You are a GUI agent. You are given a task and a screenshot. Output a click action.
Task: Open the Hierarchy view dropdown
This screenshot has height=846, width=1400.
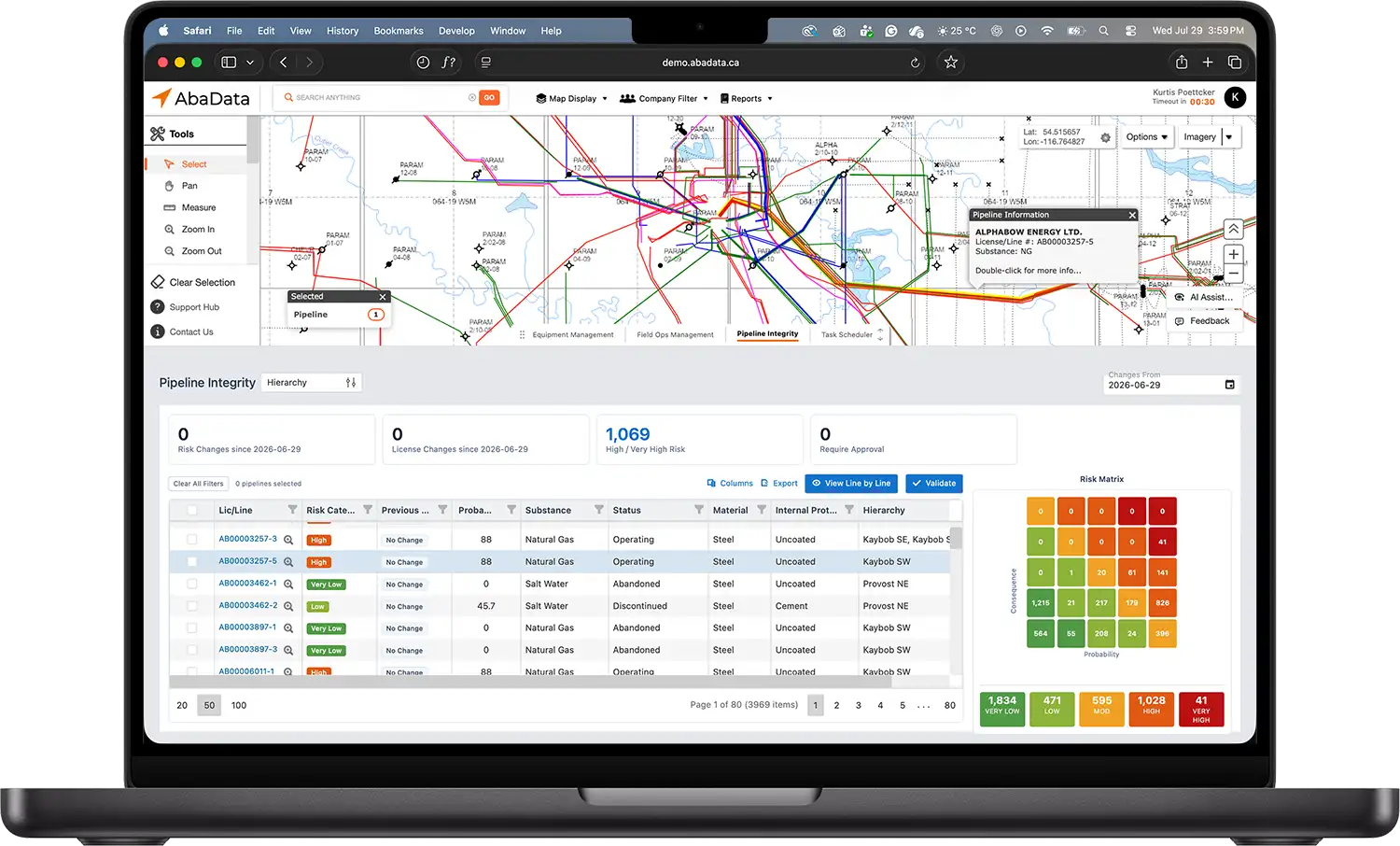pyautogui.click(x=311, y=383)
